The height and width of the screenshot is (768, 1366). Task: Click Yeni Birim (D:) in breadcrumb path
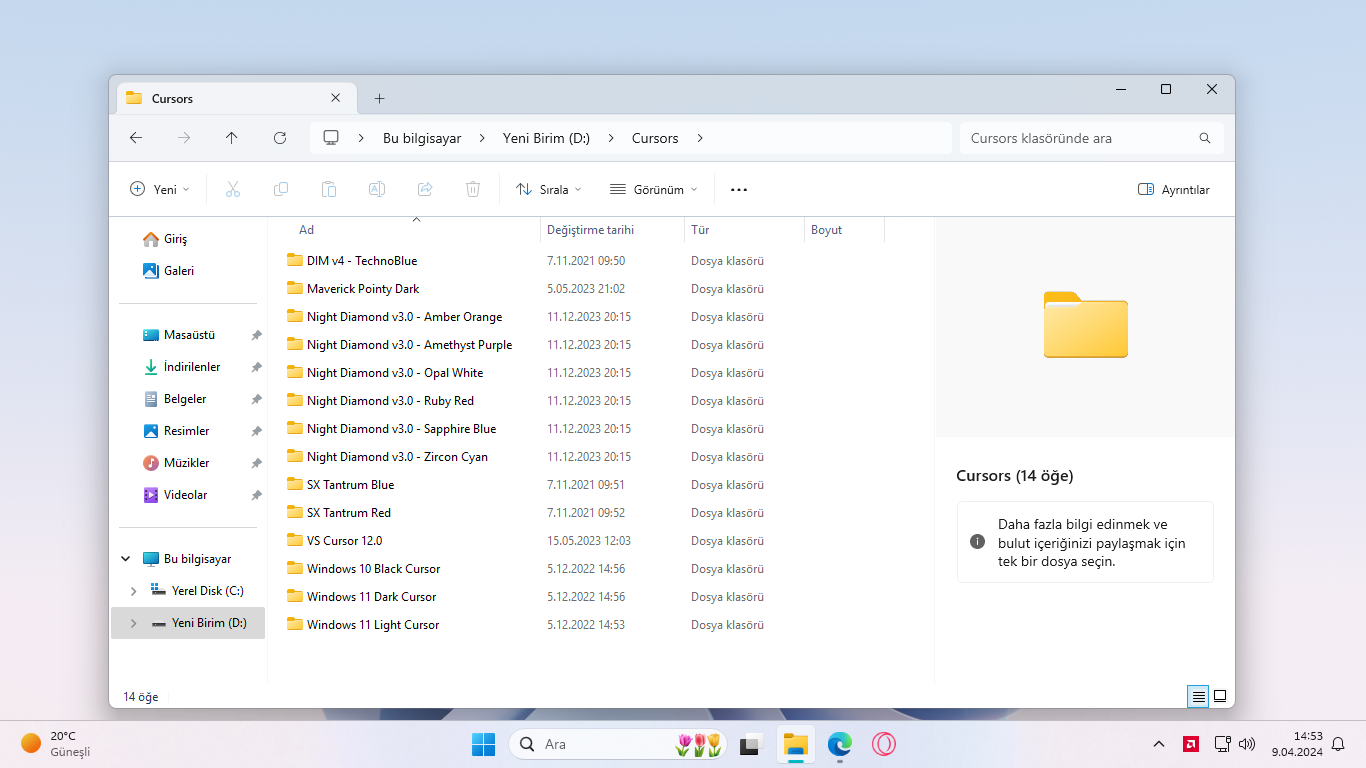(x=546, y=138)
